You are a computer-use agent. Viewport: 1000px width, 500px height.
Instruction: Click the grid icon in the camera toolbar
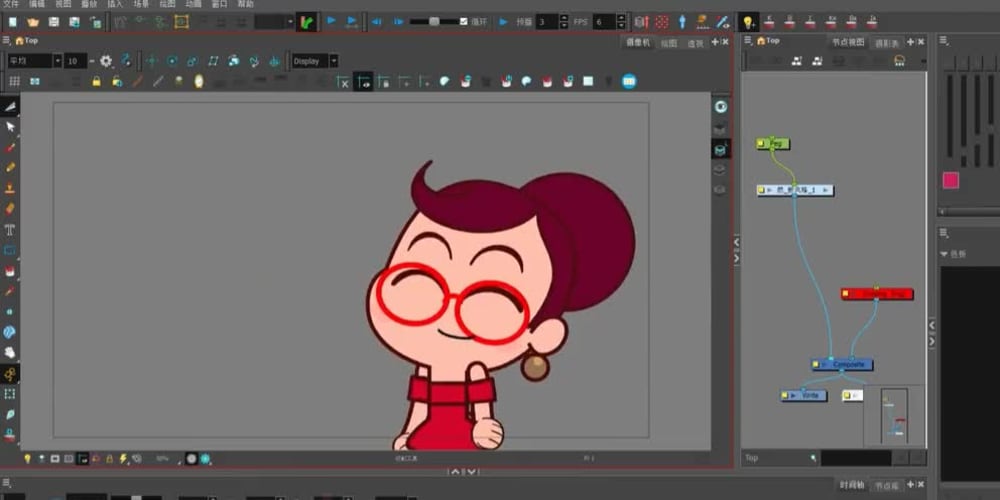pos(14,82)
